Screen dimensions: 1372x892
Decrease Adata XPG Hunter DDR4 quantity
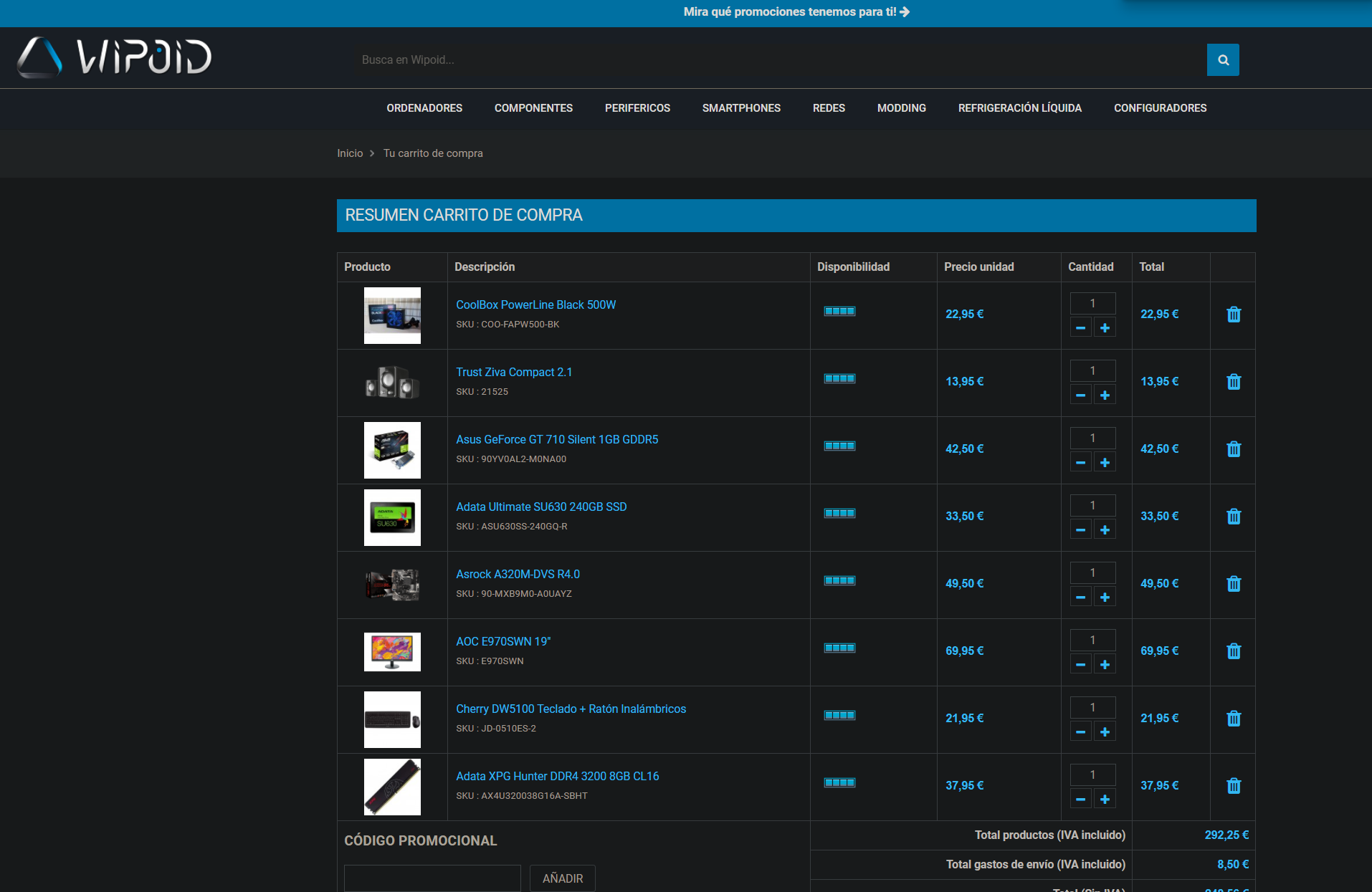point(1081,800)
